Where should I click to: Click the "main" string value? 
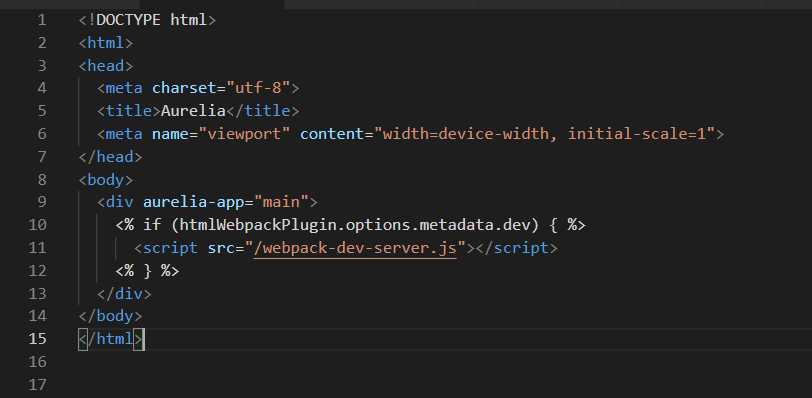click(281, 202)
